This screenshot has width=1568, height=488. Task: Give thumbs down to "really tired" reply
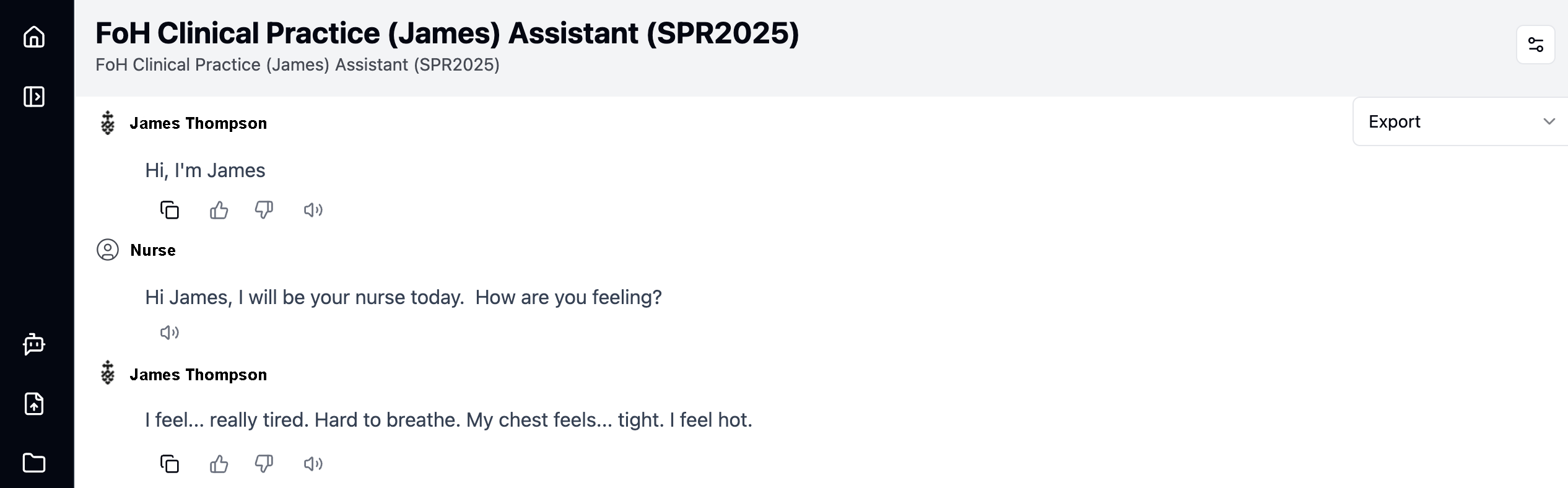pyautogui.click(x=264, y=463)
